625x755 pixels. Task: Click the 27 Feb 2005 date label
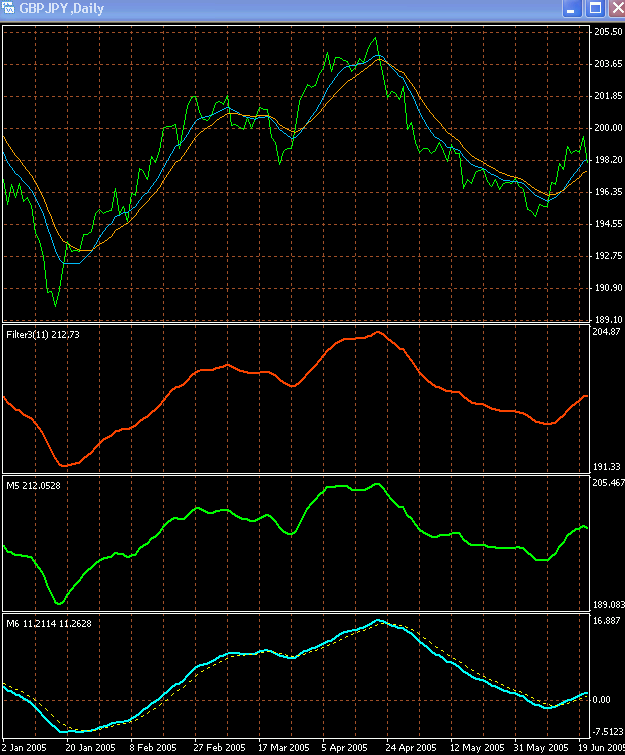tap(219, 748)
